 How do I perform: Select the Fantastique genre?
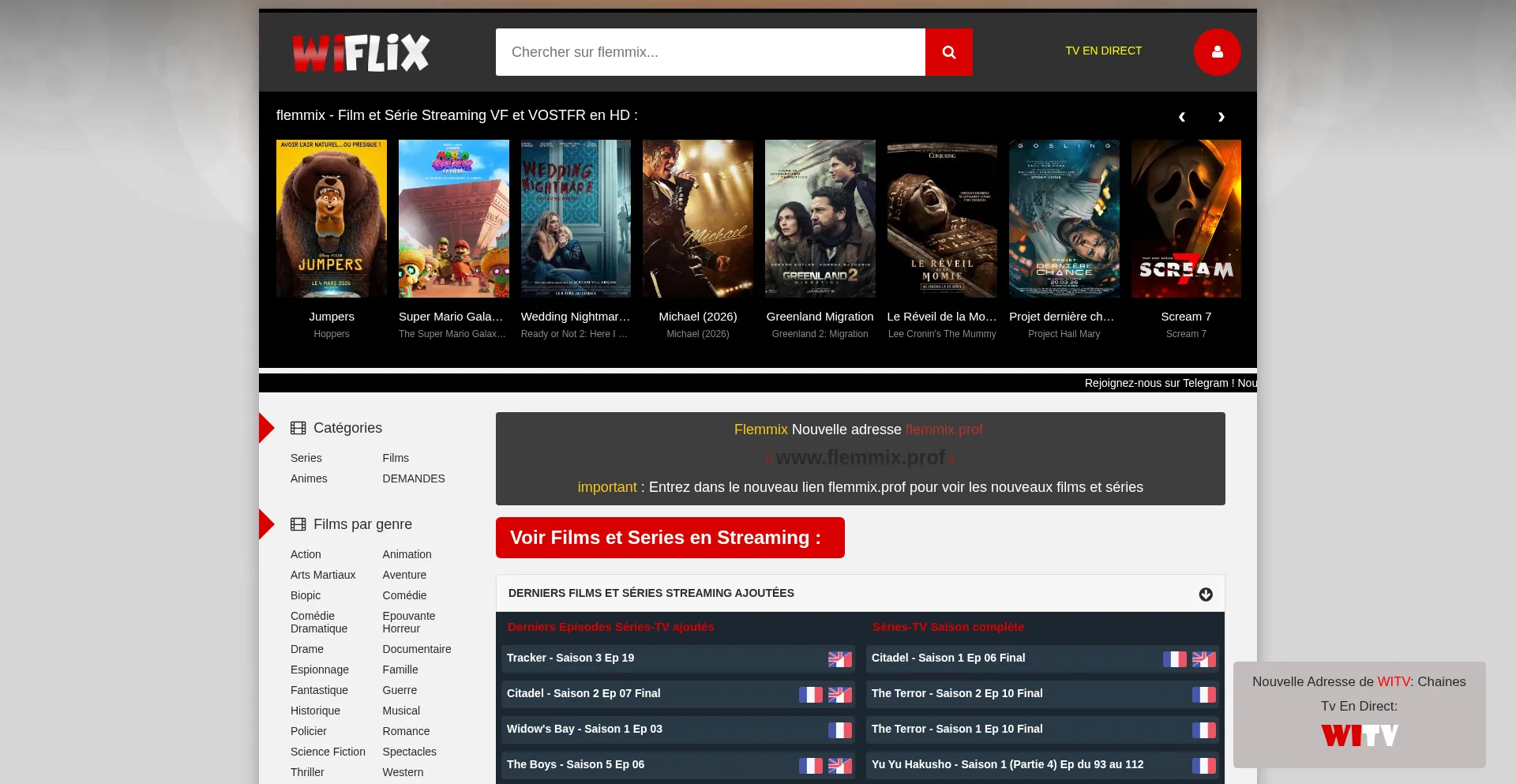319,690
